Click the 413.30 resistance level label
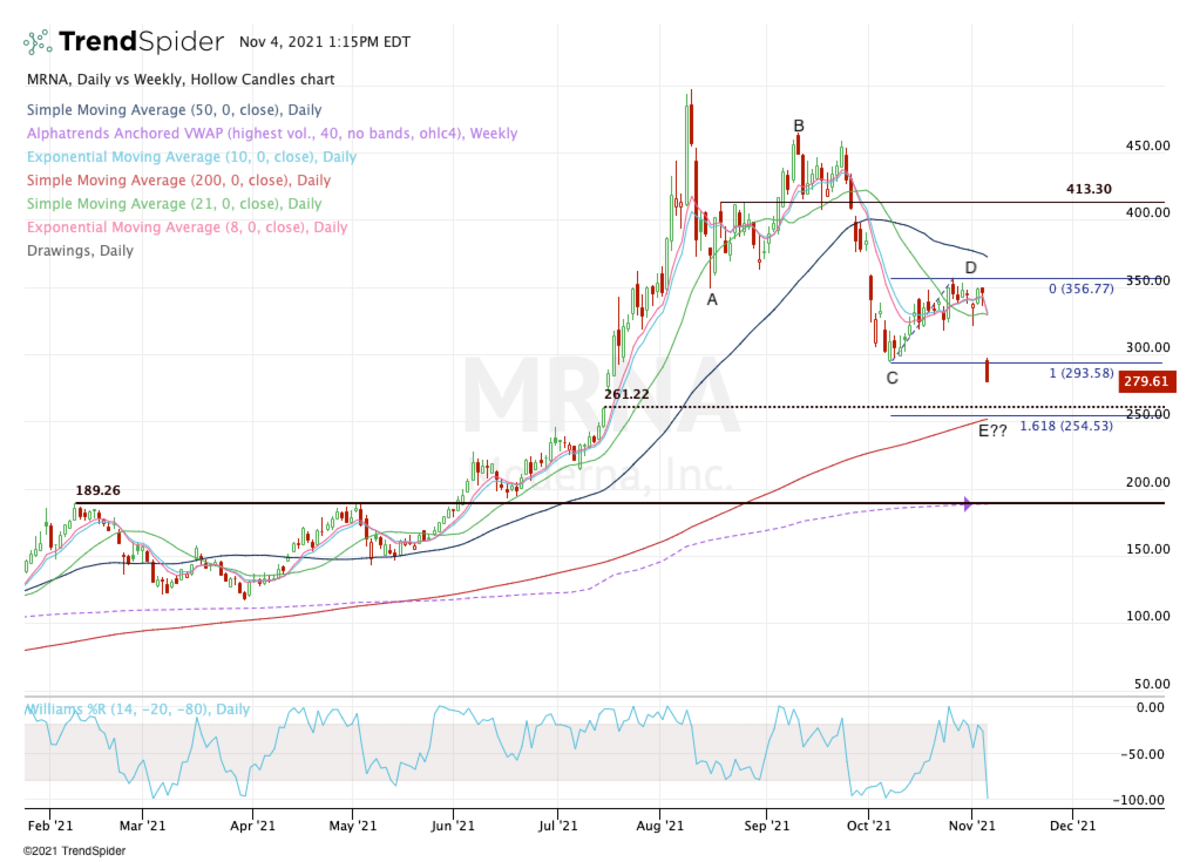 1089,188
